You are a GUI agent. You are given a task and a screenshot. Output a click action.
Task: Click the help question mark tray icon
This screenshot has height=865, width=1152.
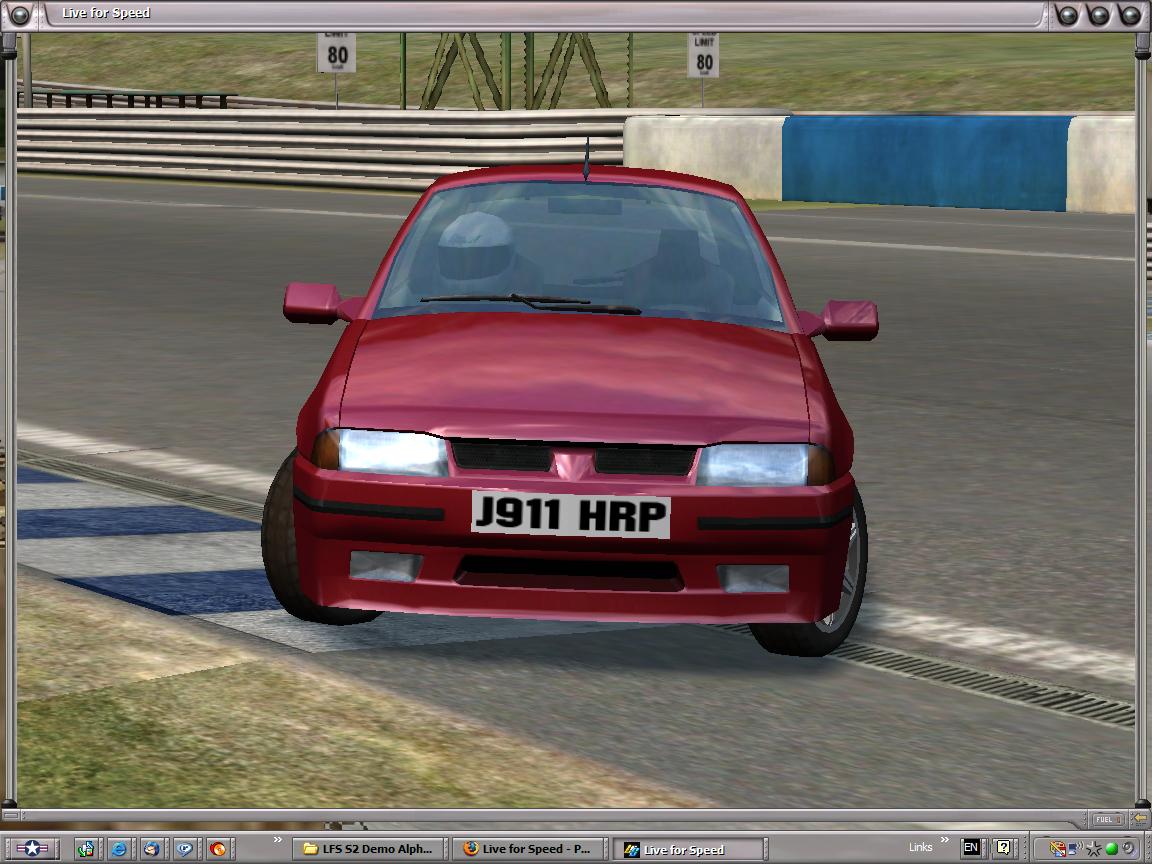(1004, 847)
